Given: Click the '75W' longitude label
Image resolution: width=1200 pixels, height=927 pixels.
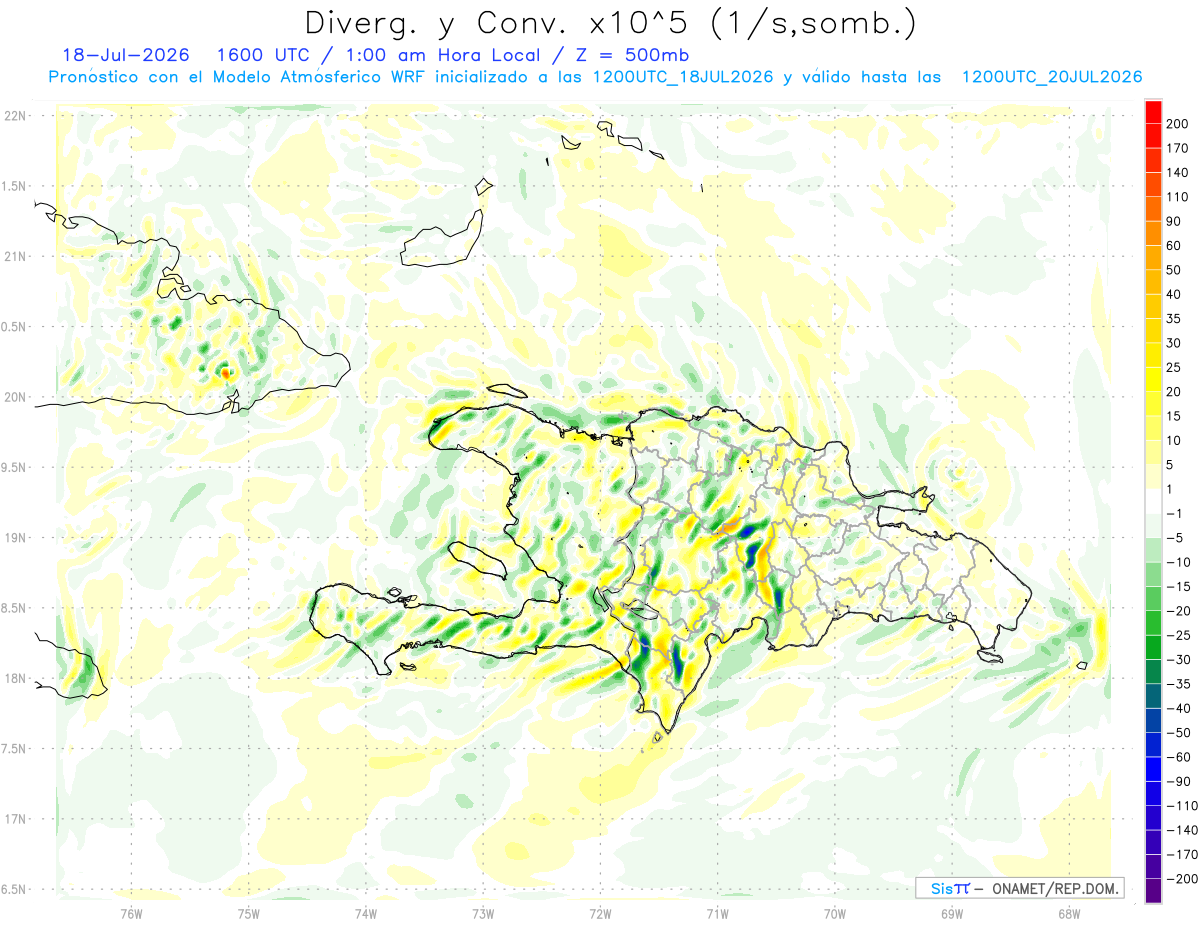Looking at the screenshot, I should 249,913.
